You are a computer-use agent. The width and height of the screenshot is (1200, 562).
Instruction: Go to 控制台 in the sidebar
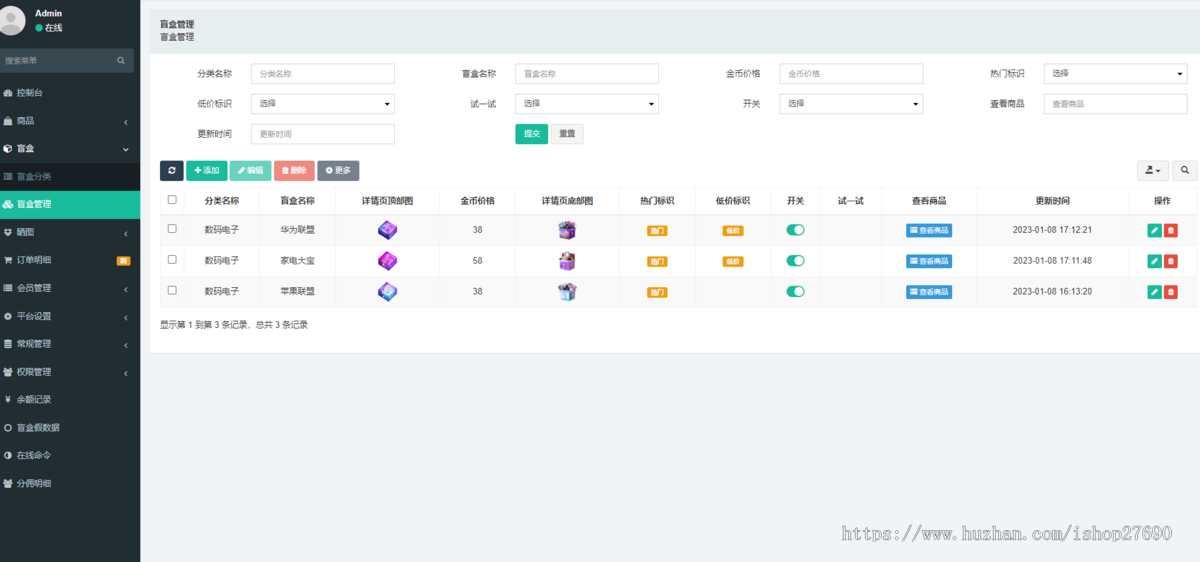(30, 93)
